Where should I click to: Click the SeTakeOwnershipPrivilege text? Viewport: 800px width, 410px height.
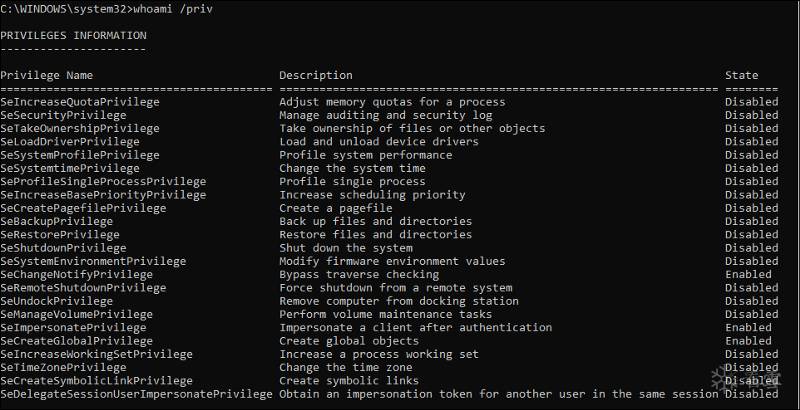click(x=80, y=128)
